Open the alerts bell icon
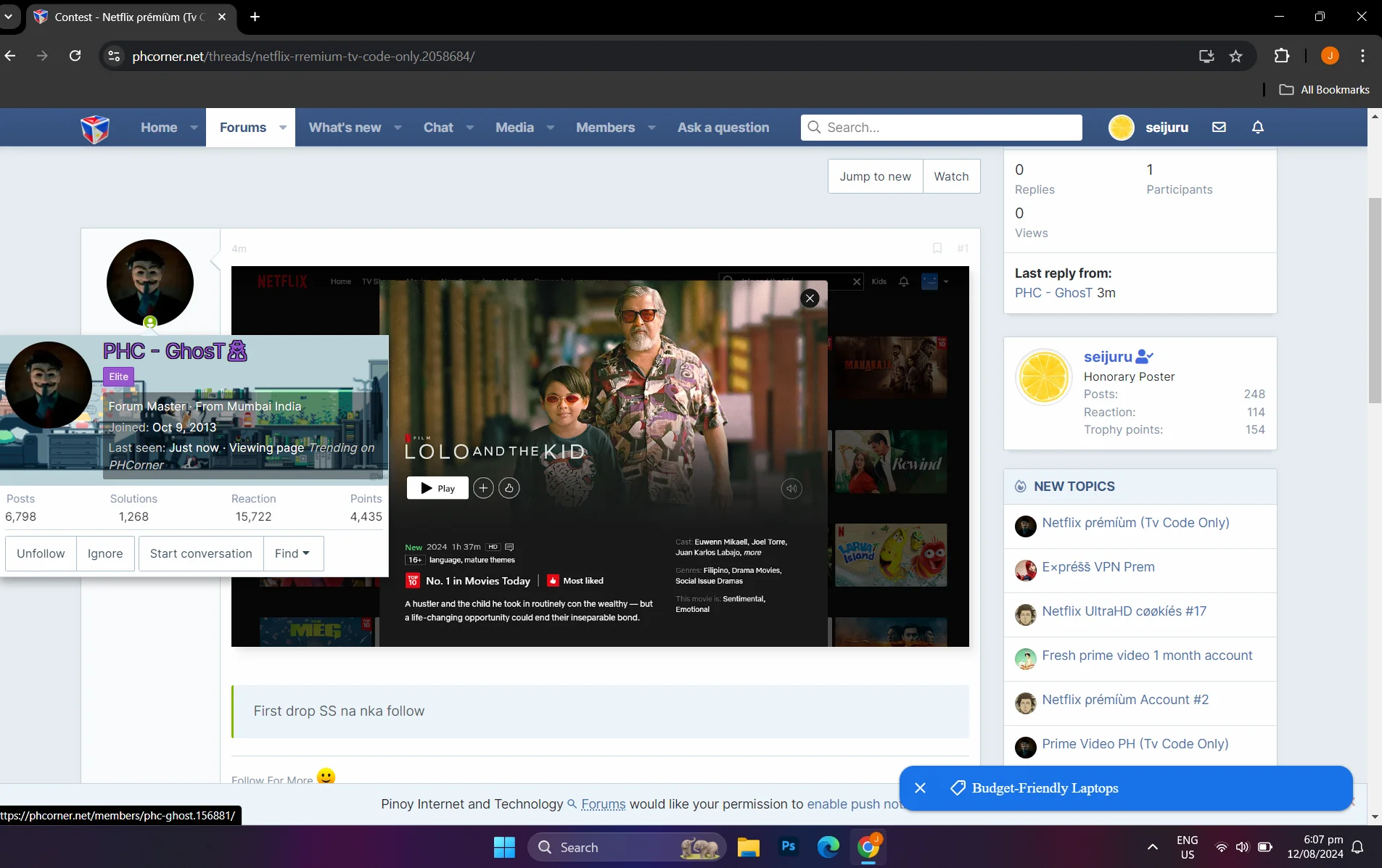The height and width of the screenshot is (868, 1382). (x=1258, y=127)
